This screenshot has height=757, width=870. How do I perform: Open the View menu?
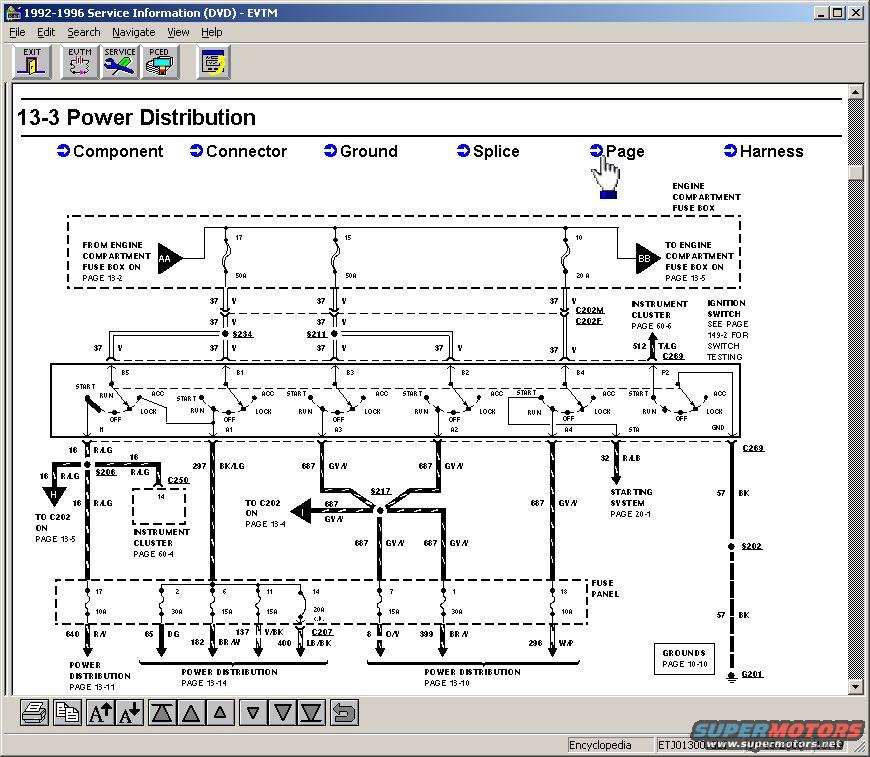pyautogui.click(x=178, y=32)
